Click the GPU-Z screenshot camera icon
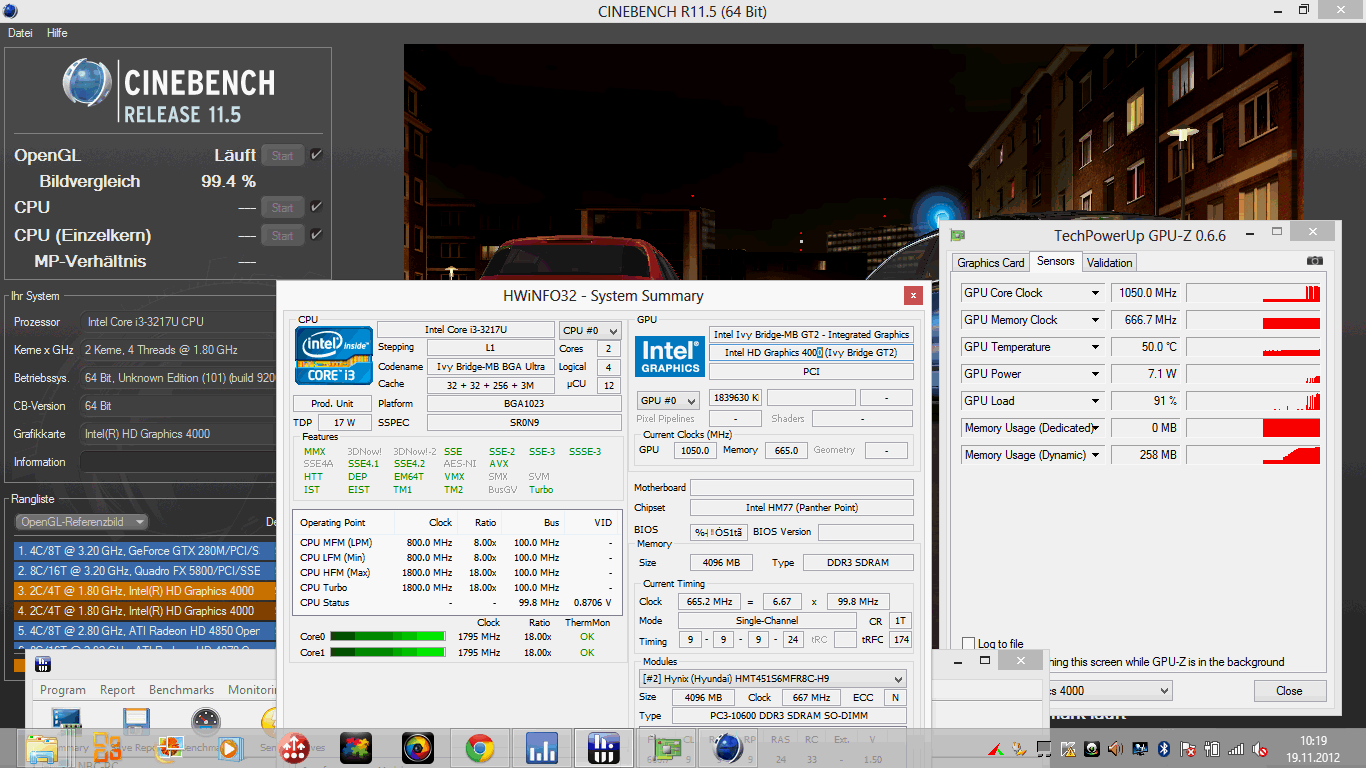The width and height of the screenshot is (1366, 768). coord(1314,261)
